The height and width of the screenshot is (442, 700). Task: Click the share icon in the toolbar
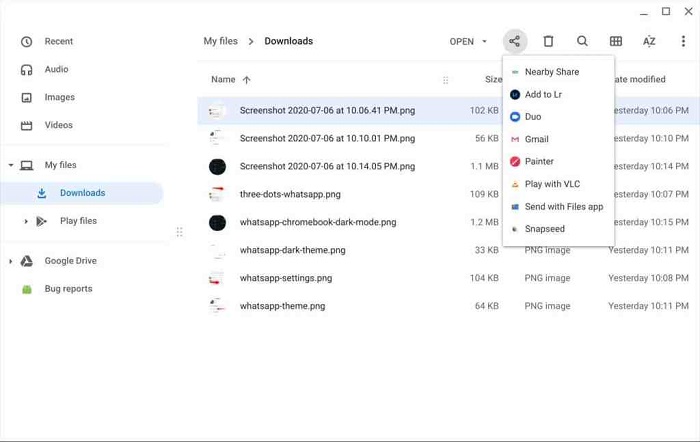[514, 41]
